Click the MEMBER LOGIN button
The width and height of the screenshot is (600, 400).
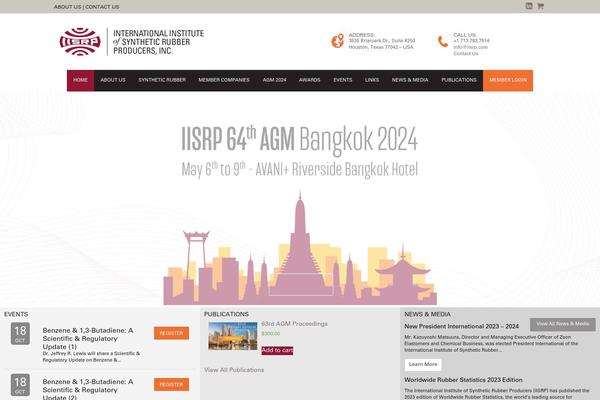coord(508,80)
